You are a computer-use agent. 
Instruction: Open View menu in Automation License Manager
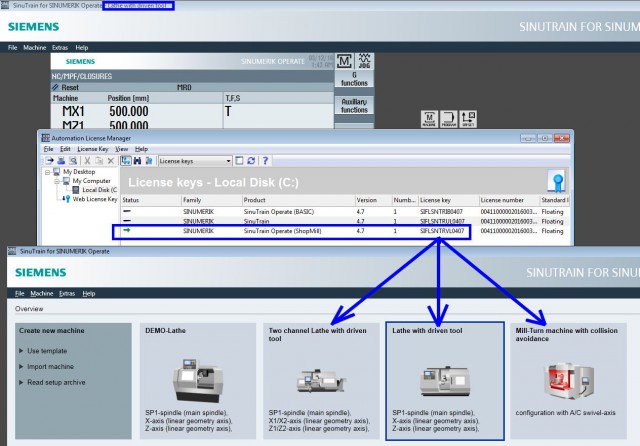click(121, 149)
